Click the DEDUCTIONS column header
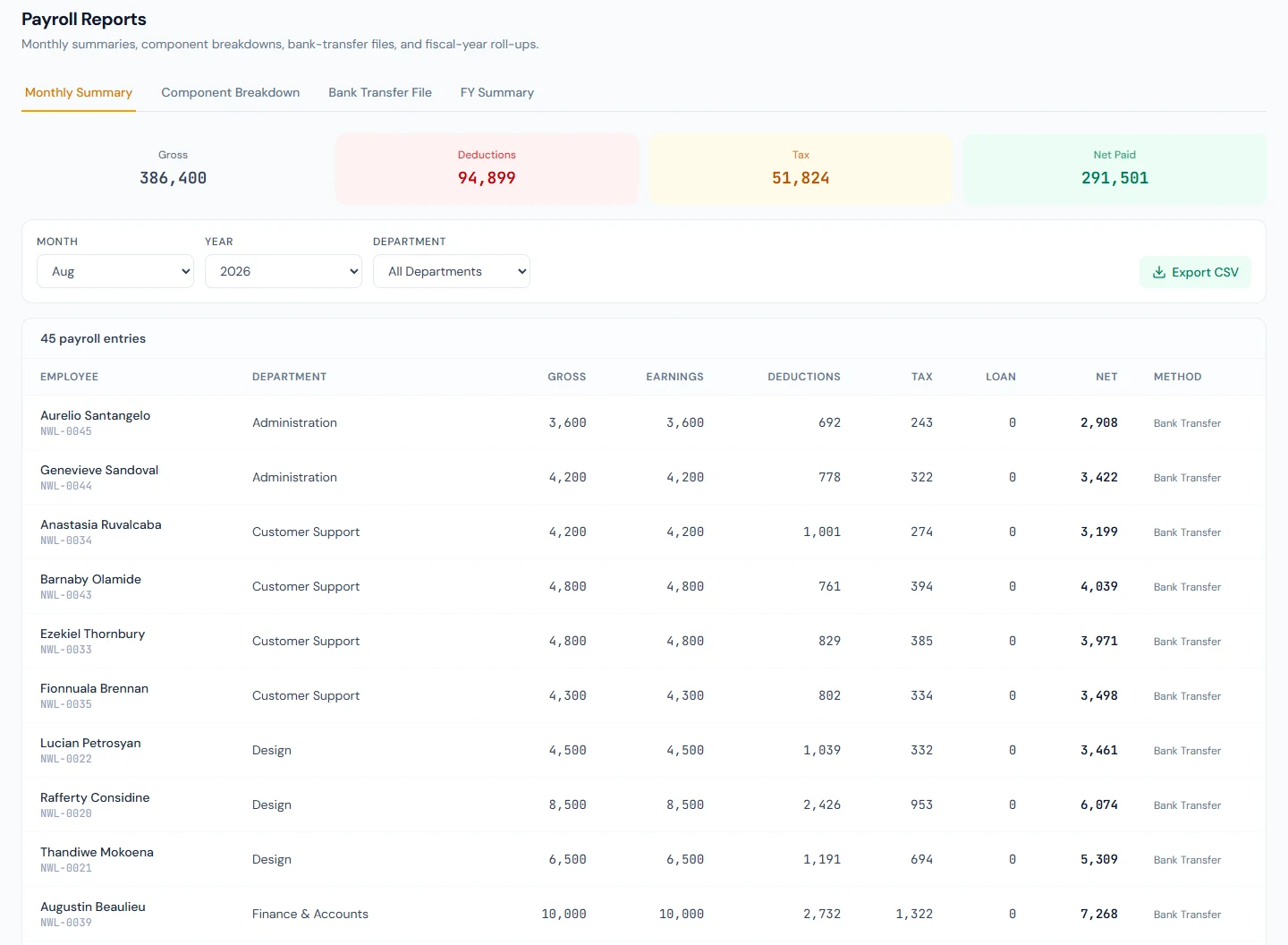Image resolution: width=1288 pixels, height=945 pixels. (804, 377)
